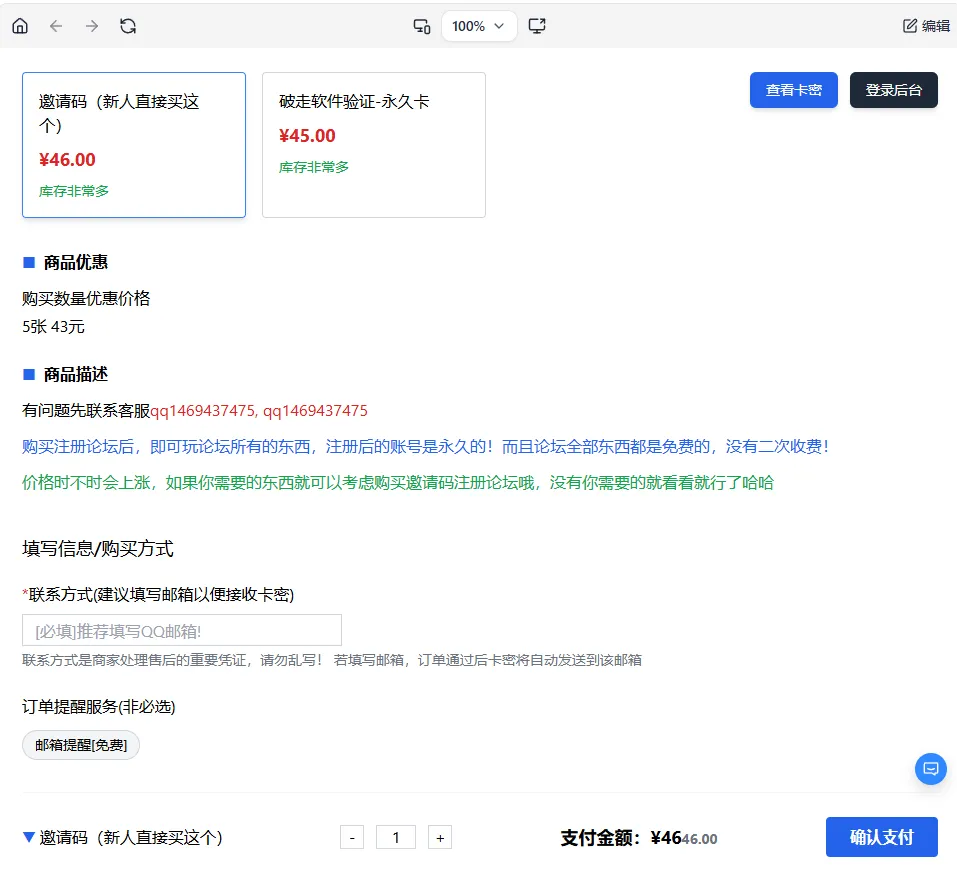The image size is (957, 890).
Task: Open the chat support bubble
Action: [930, 769]
